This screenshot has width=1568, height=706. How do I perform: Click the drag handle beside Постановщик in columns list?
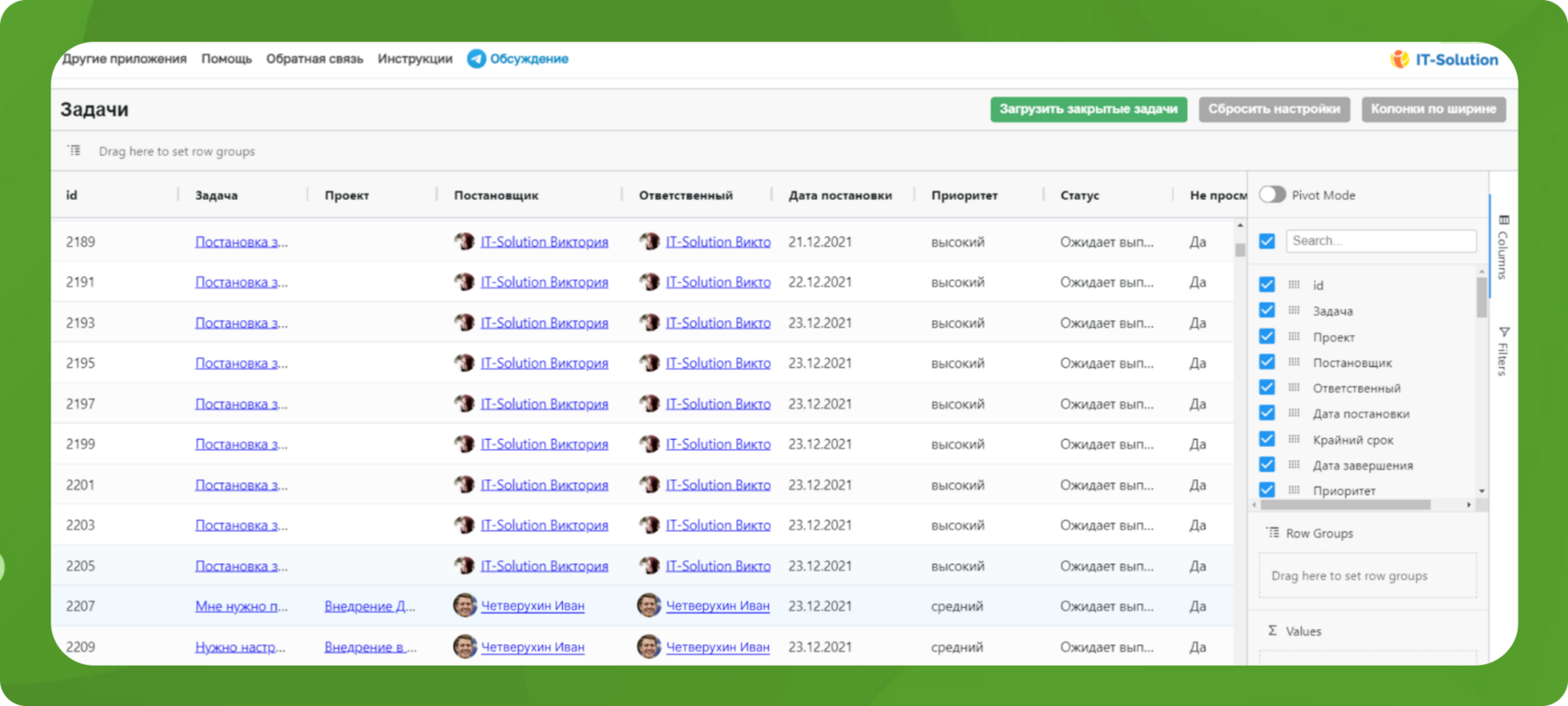click(x=1294, y=361)
